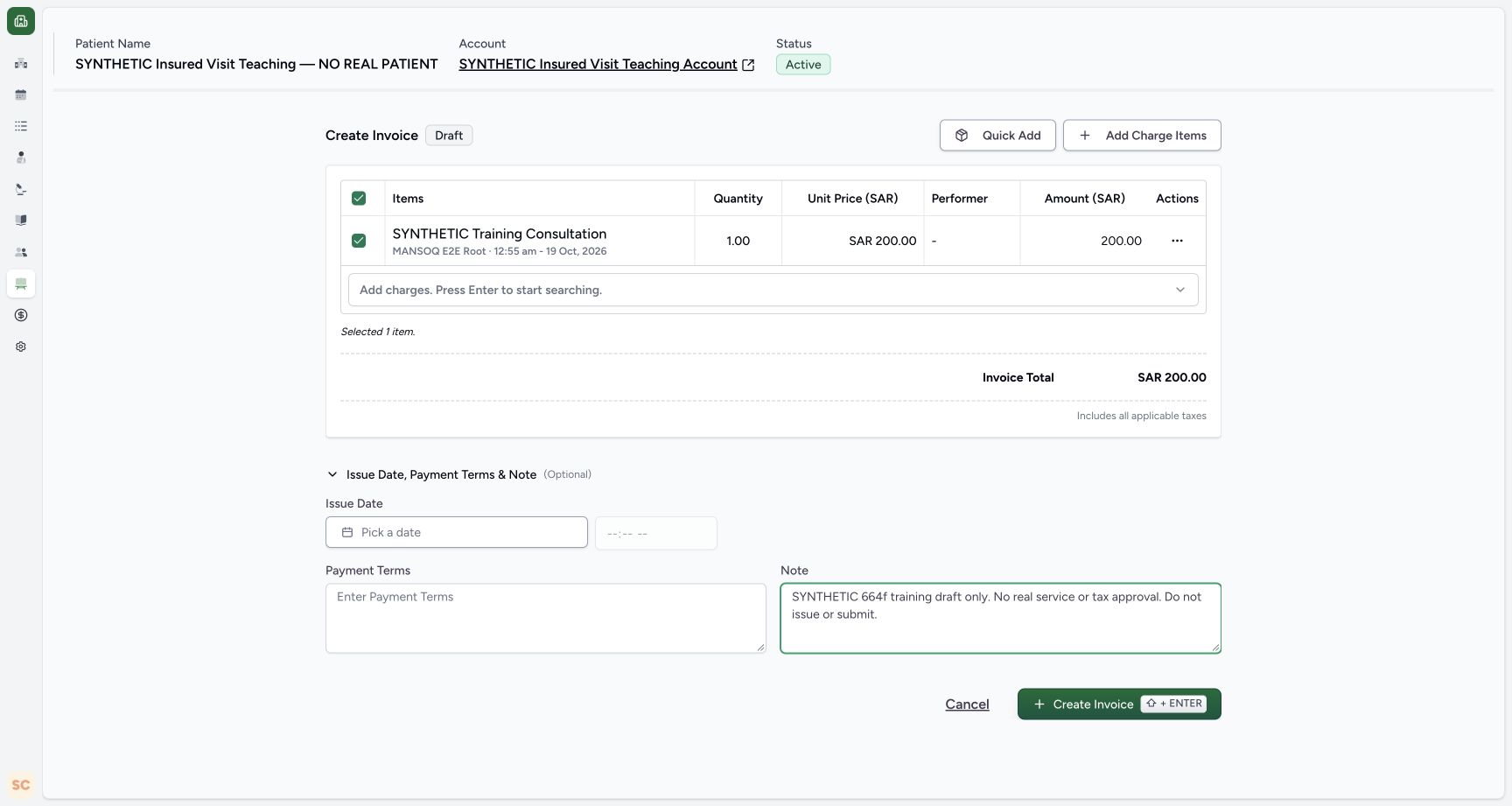Viewport: 1512px width, 806px height.
Task: Open three-dot actions for Training Consultation
Action: coord(1177,241)
